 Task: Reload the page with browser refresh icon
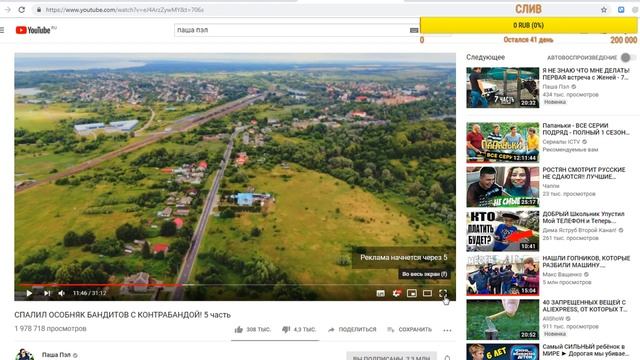pyautogui.click(x=22, y=9)
